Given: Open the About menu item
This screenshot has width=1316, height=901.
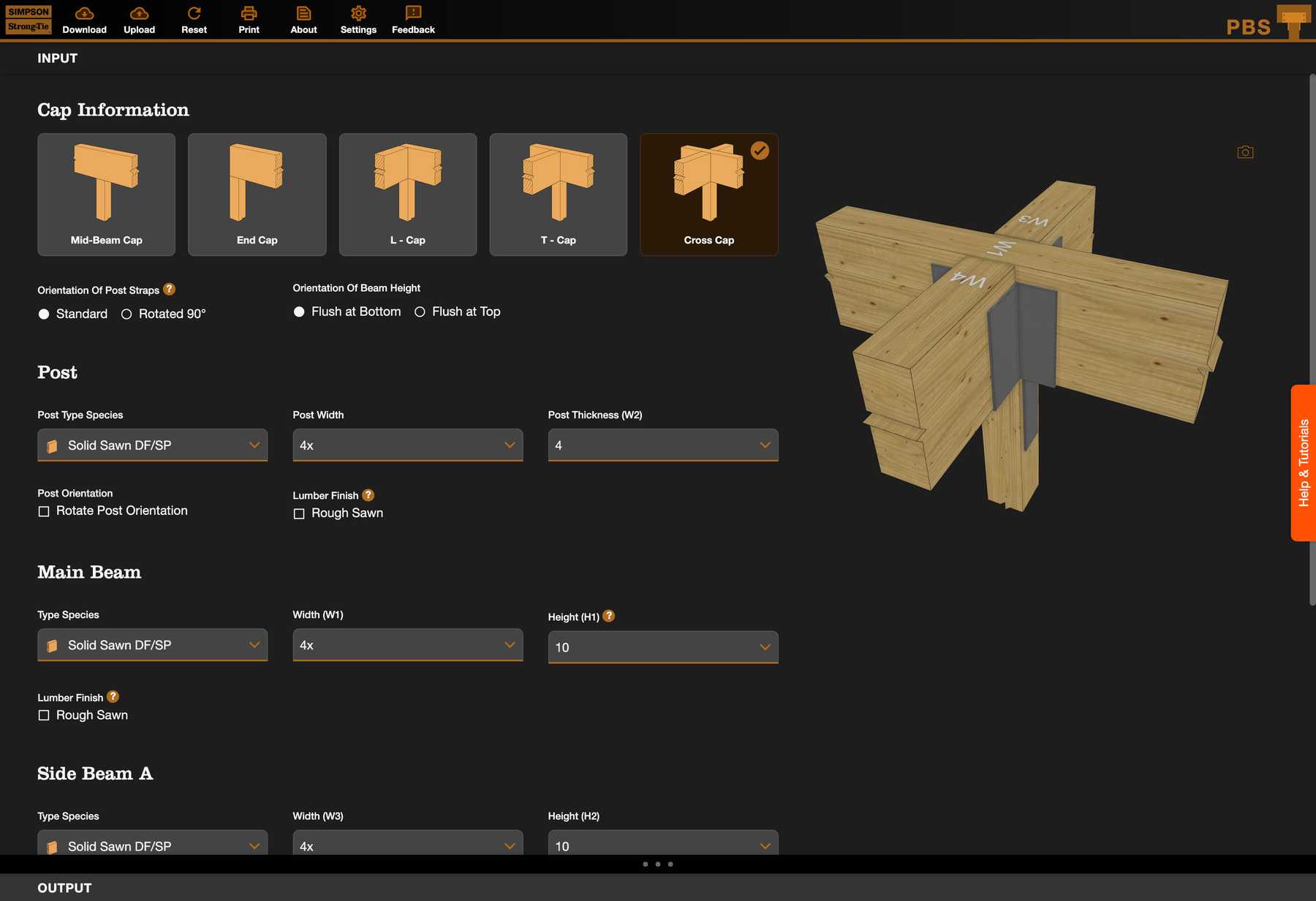Looking at the screenshot, I should coord(303,20).
